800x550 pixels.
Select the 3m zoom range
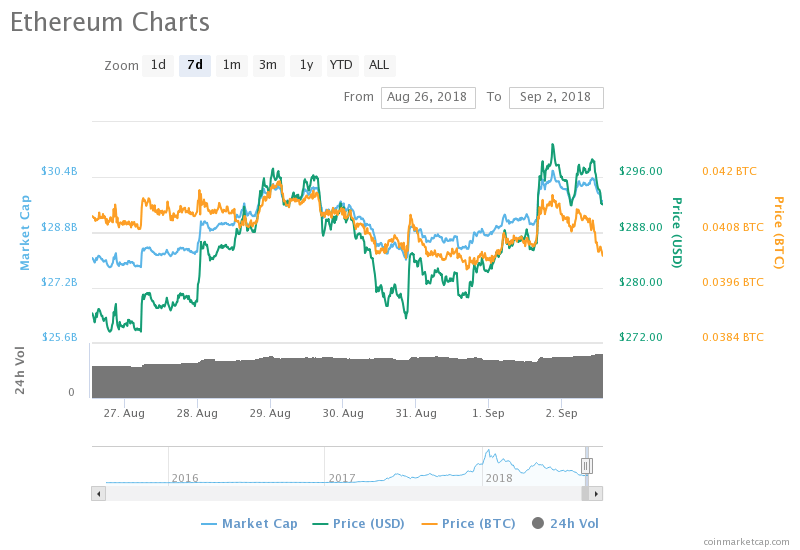coord(268,65)
